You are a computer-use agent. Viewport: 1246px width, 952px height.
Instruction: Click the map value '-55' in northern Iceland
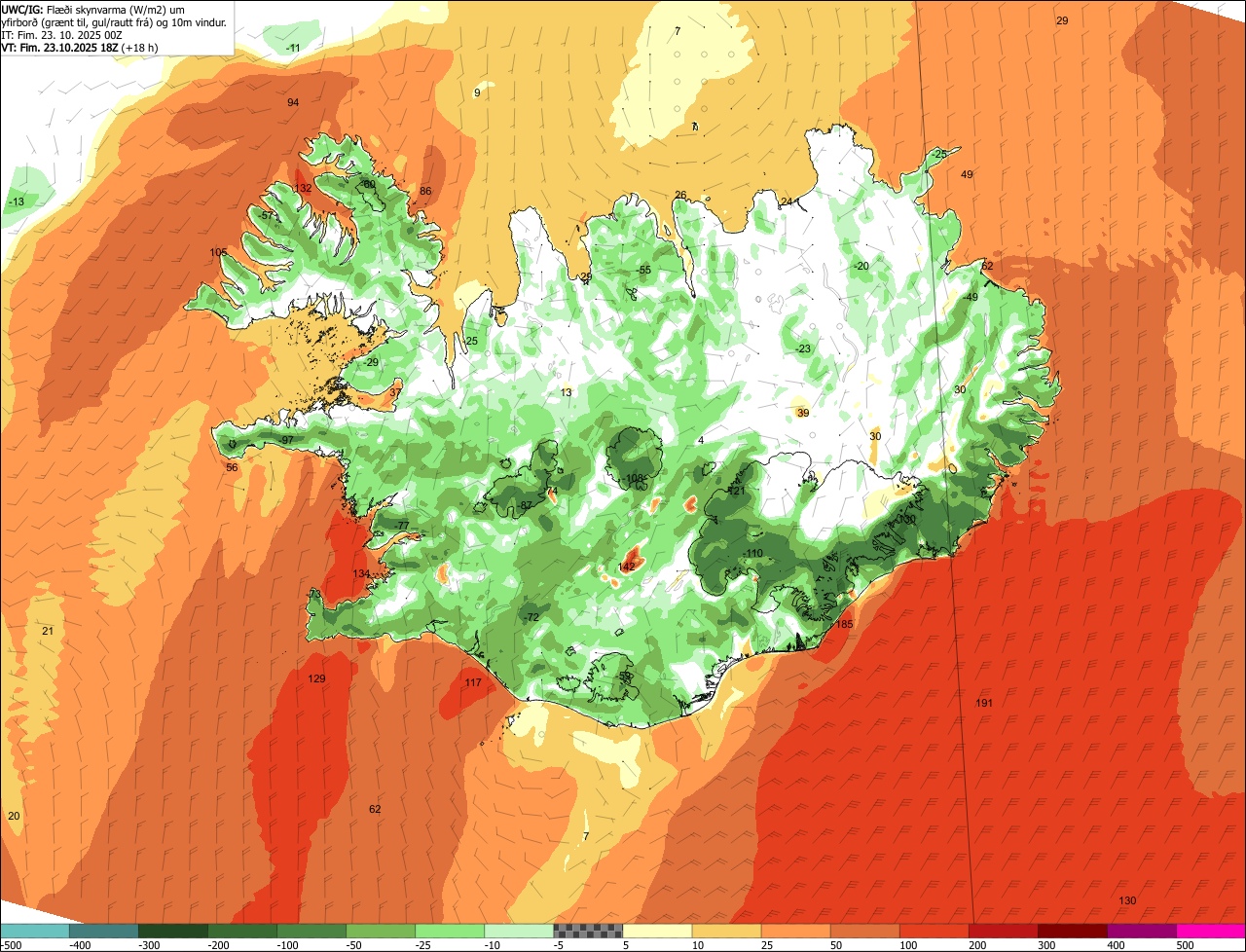643,270
